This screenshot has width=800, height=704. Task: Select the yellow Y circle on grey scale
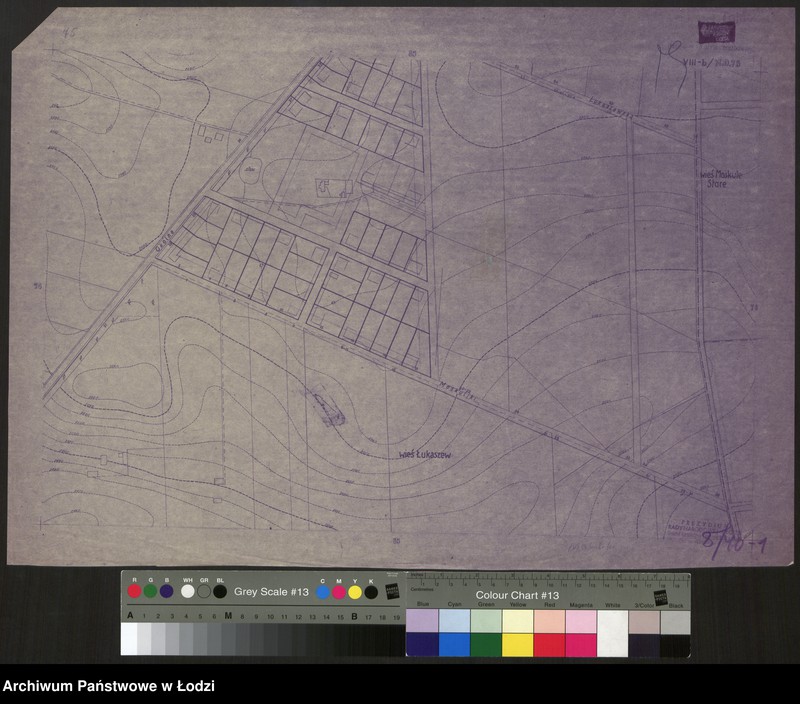[355, 591]
